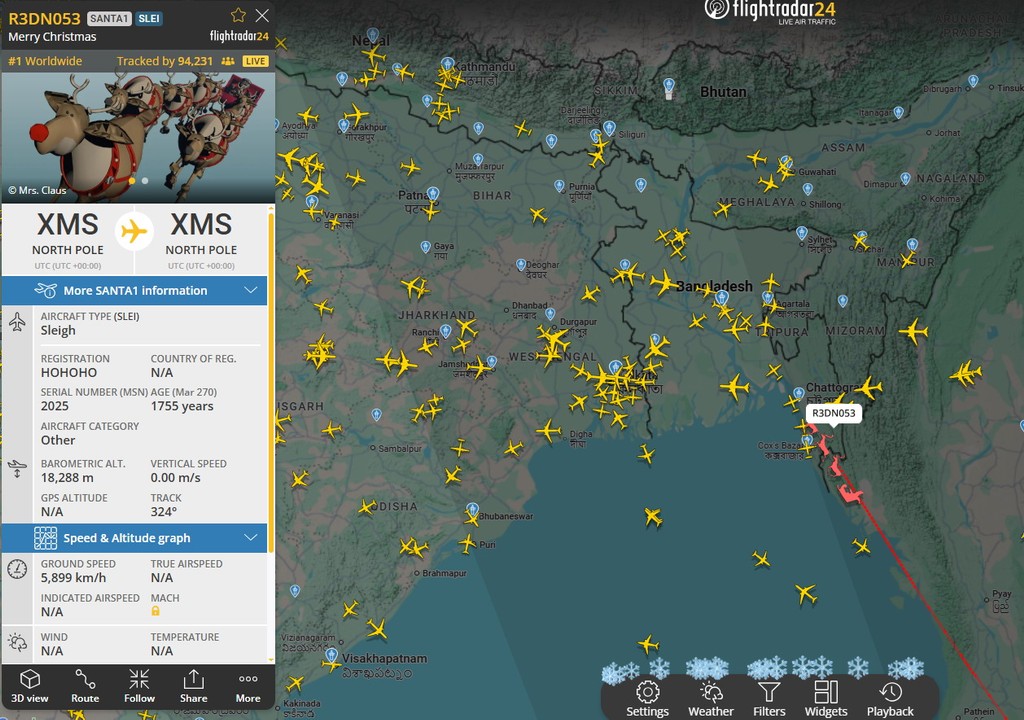Click the Sleigh aircraft type text
The height and width of the screenshot is (720, 1024).
pyautogui.click(x=58, y=331)
